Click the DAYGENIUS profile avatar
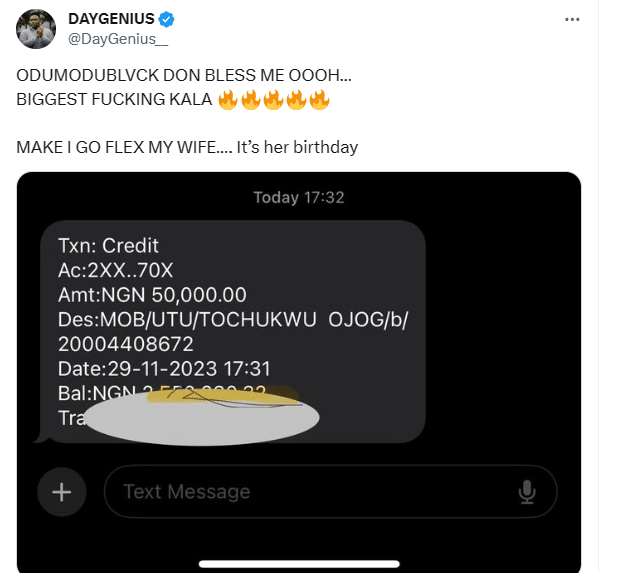 (36, 29)
